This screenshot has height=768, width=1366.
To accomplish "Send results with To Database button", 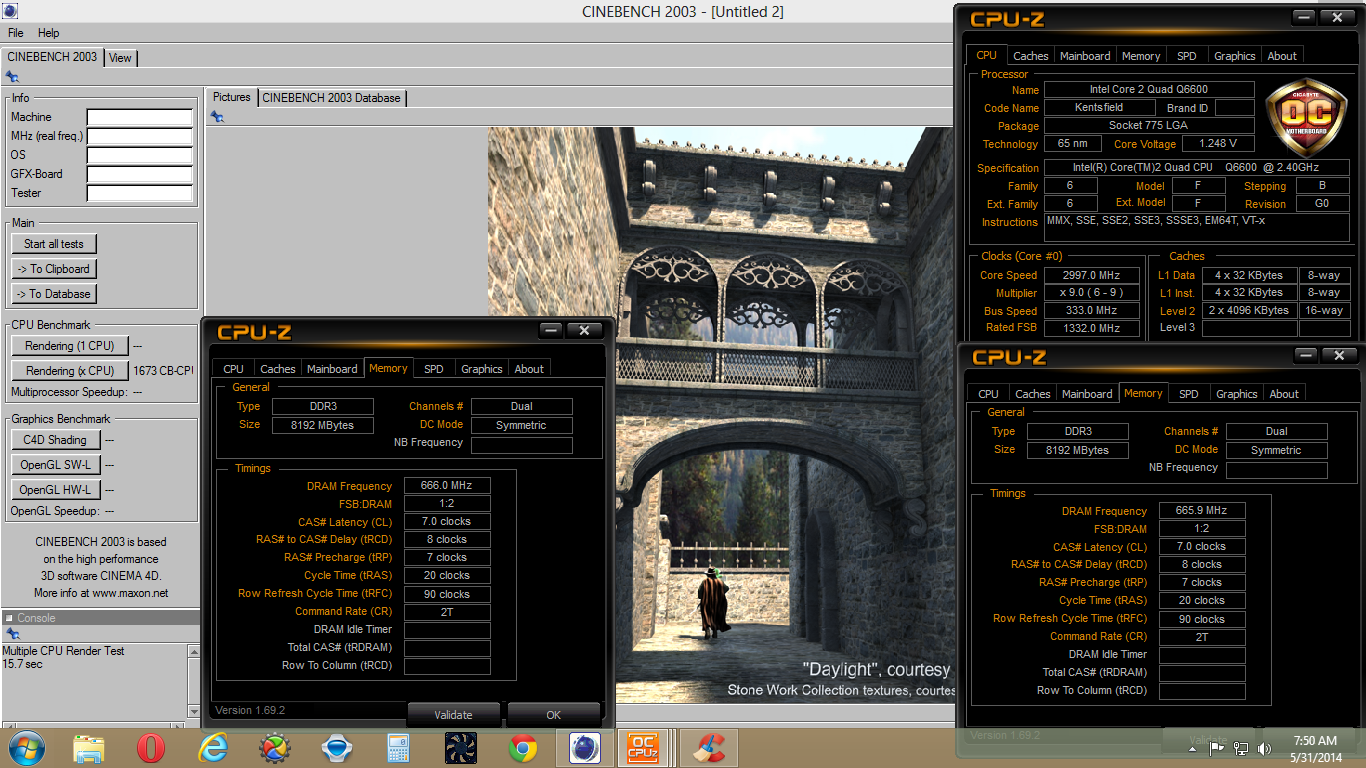I will (x=54, y=294).
